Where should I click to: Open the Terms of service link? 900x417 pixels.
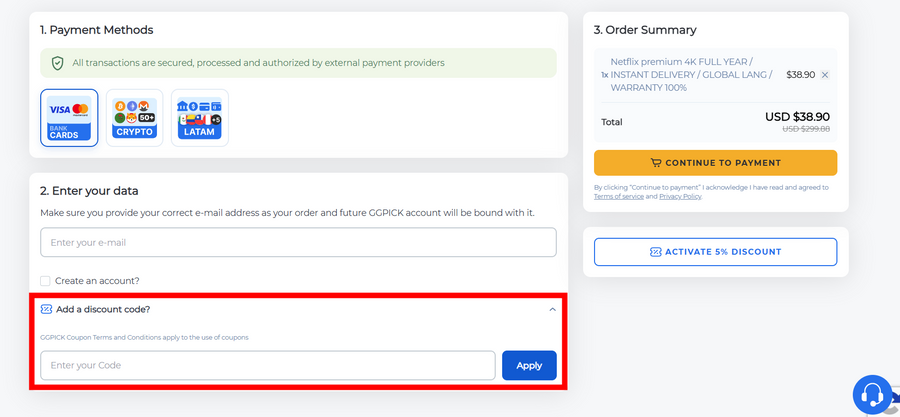619,197
